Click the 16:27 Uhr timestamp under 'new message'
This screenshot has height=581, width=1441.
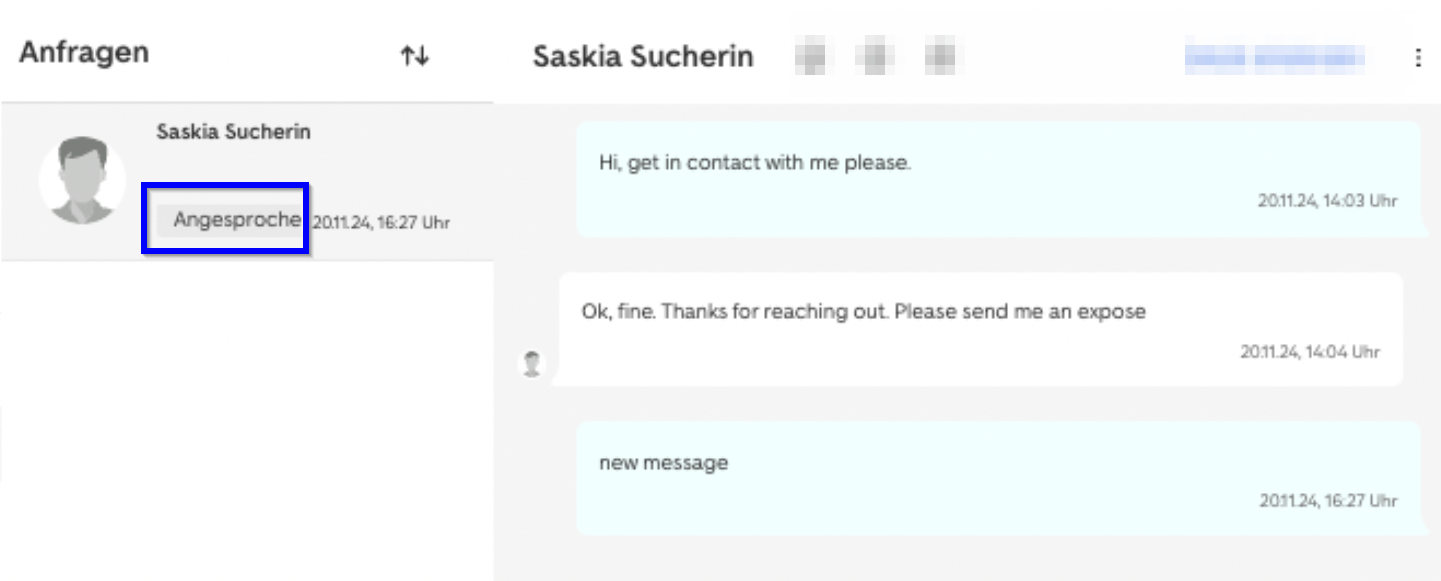1328,501
